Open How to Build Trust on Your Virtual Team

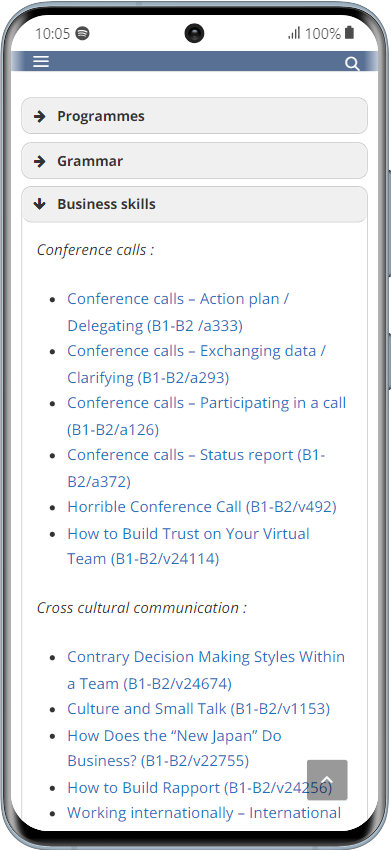coord(188,546)
